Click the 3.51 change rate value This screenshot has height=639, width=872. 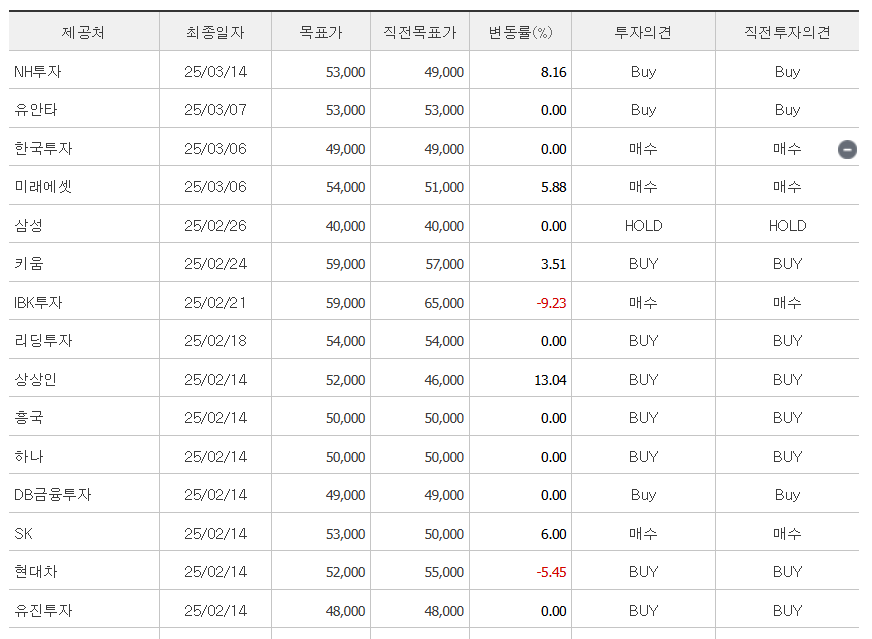click(553, 264)
